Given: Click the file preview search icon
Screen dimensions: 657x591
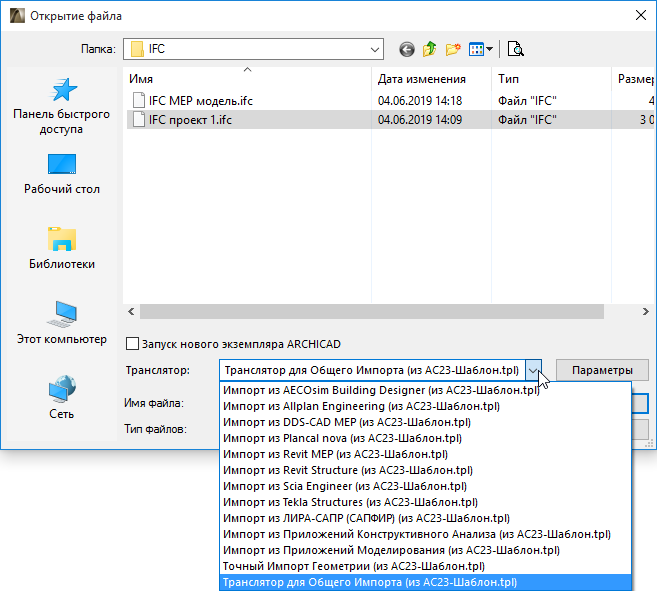Looking at the screenshot, I should pyautogui.click(x=515, y=49).
